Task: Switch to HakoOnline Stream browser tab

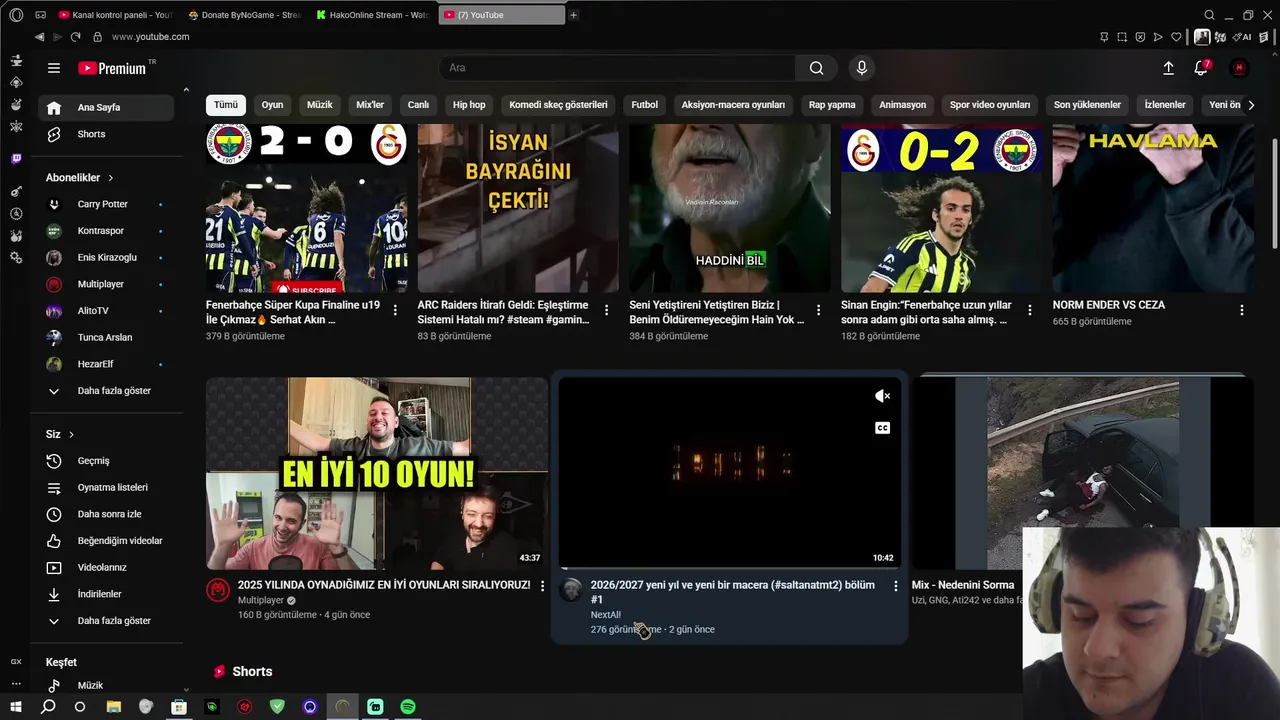Action: (373, 15)
